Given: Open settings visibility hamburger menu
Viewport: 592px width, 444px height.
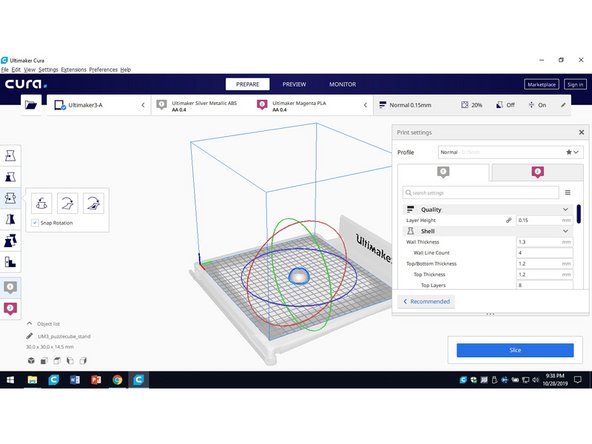Looking at the screenshot, I should (567, 193).
